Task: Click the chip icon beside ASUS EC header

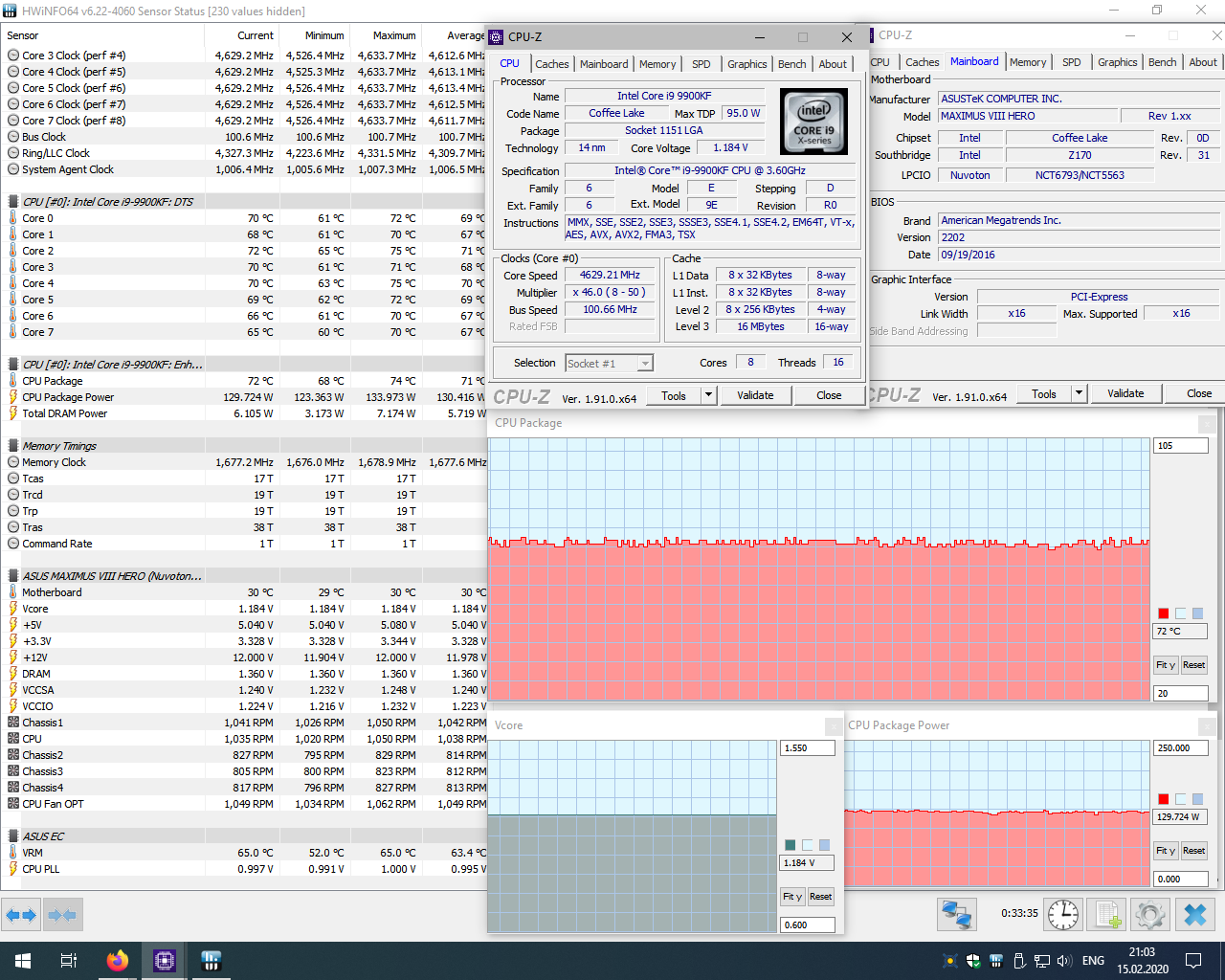Action: (x=13, y=836)
